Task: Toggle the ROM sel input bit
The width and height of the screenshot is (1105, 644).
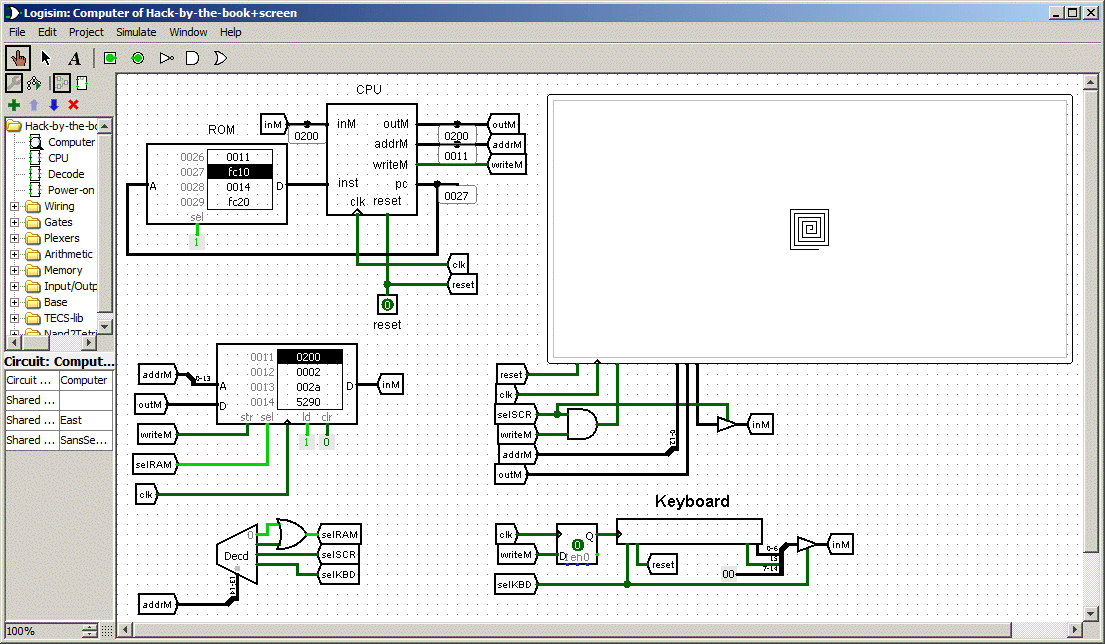Action: coord(197,242)
